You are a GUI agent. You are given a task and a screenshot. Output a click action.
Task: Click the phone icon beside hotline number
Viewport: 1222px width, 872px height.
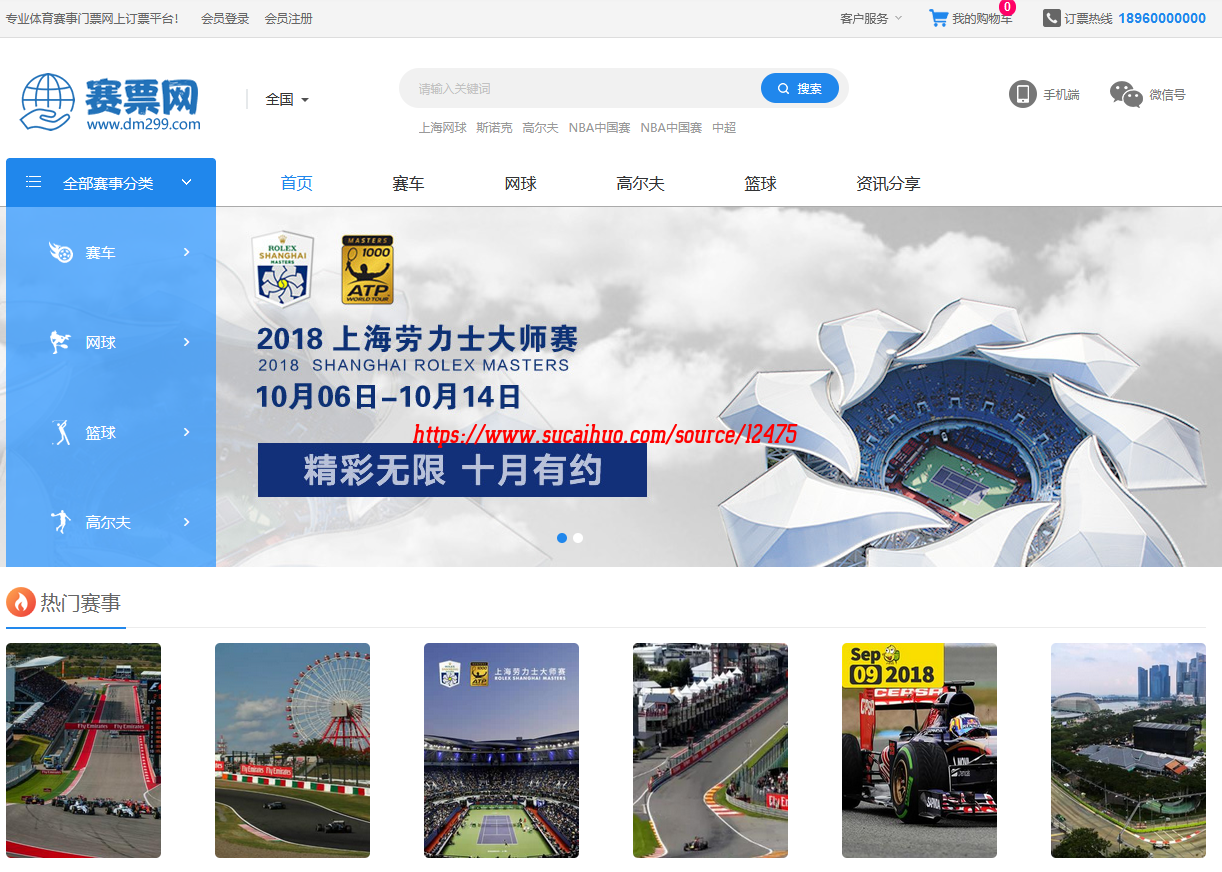point(1051,18)
